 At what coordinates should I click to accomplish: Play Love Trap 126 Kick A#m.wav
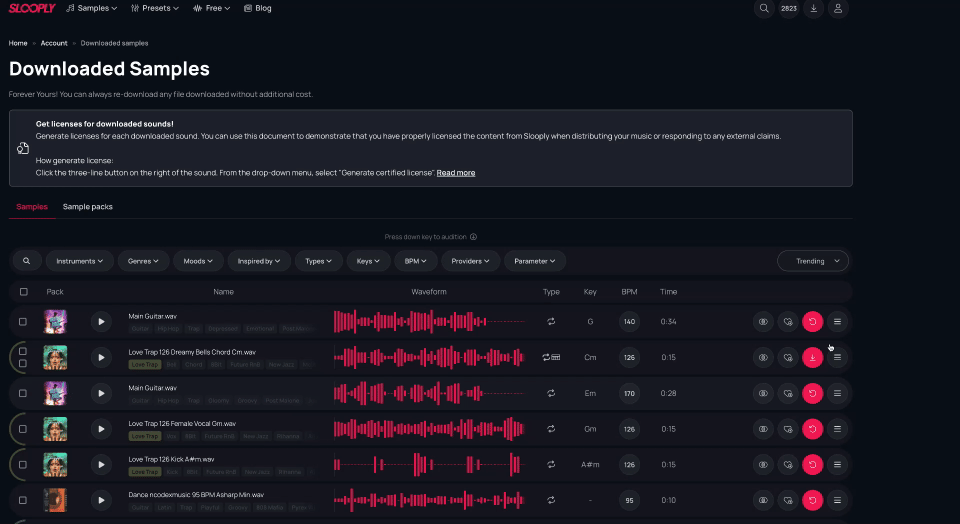(101, 465)
